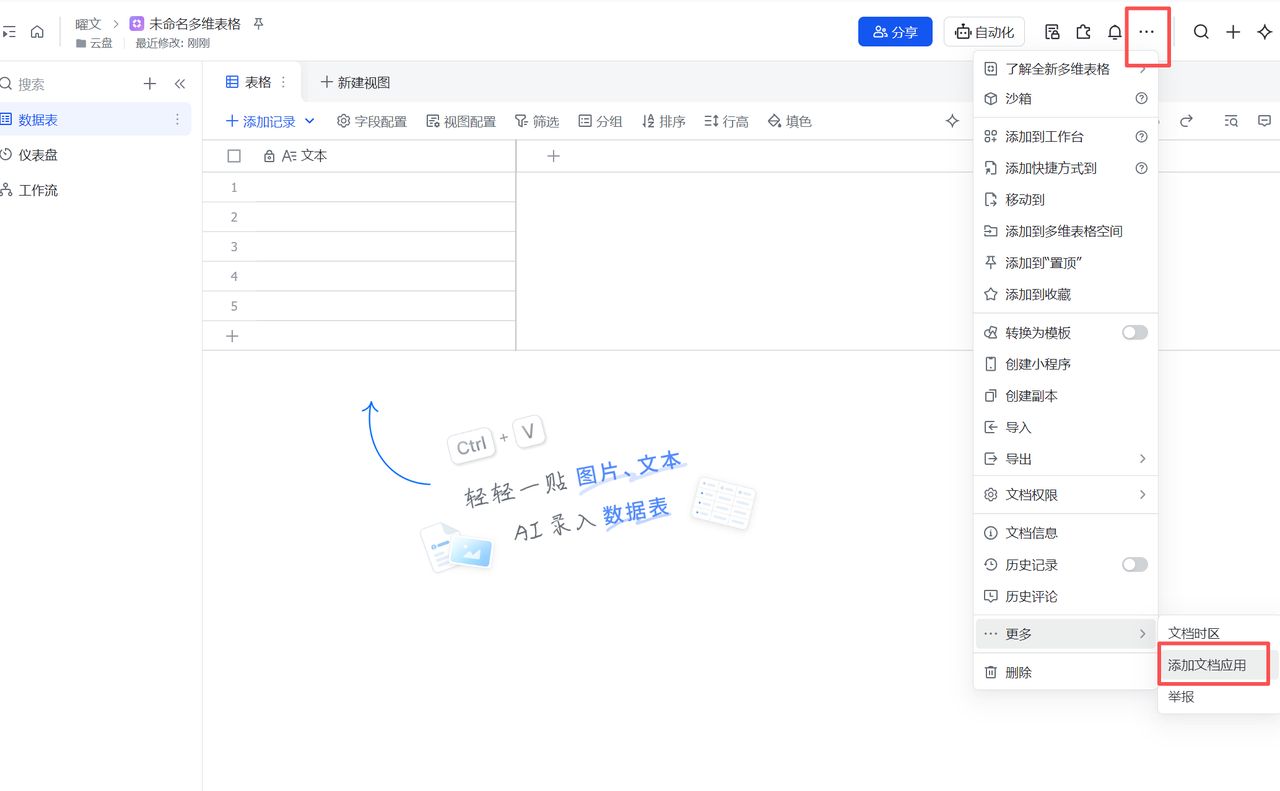The height and width of the screenshot is (791, 1280).
Task: Check the select-all checkbox in table header
Action: 234,156
